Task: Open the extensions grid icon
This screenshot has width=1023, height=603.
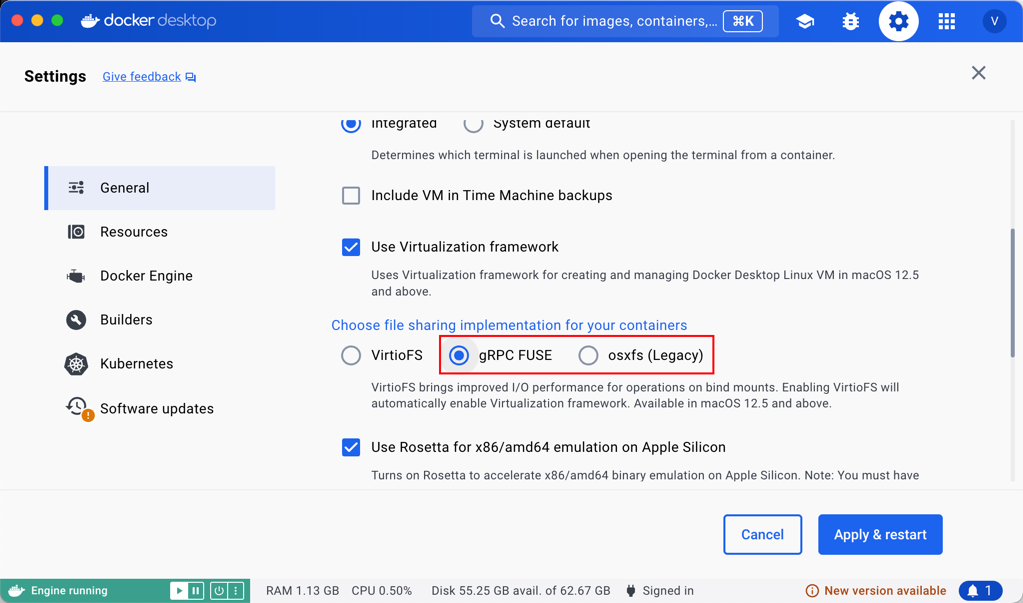Action: click(946, 21)
